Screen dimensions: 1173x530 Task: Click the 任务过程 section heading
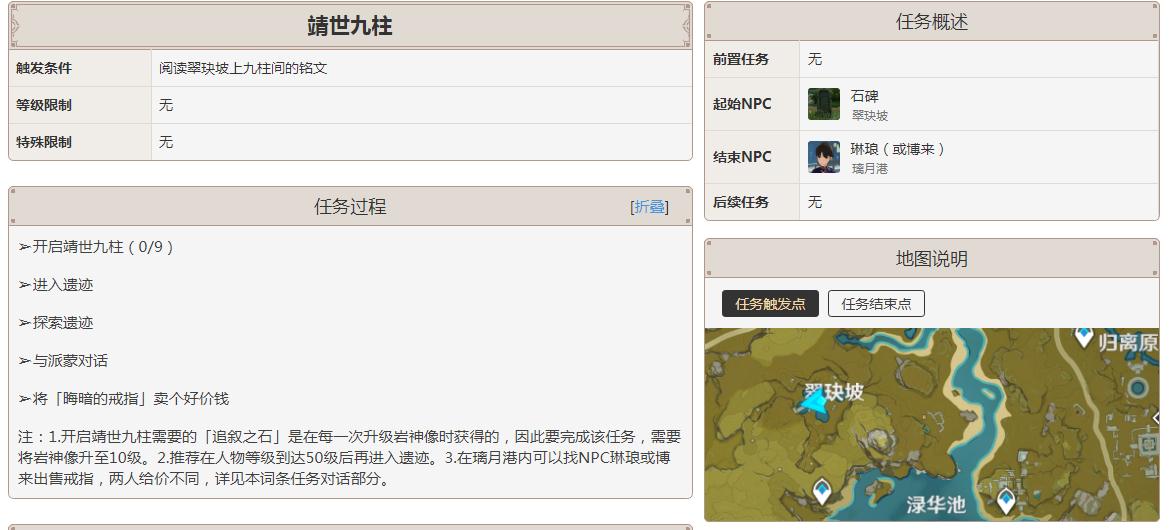(350, 207)
